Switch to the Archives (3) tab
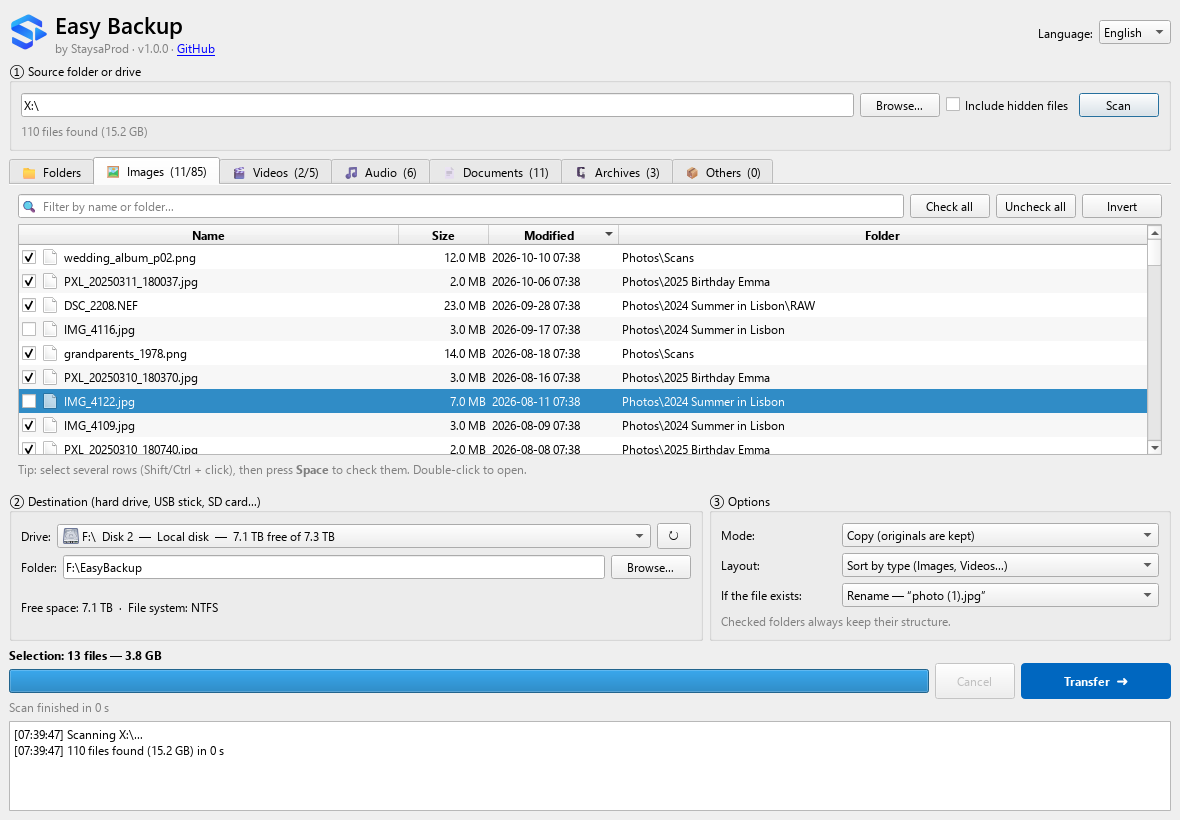 coord(617,173)
